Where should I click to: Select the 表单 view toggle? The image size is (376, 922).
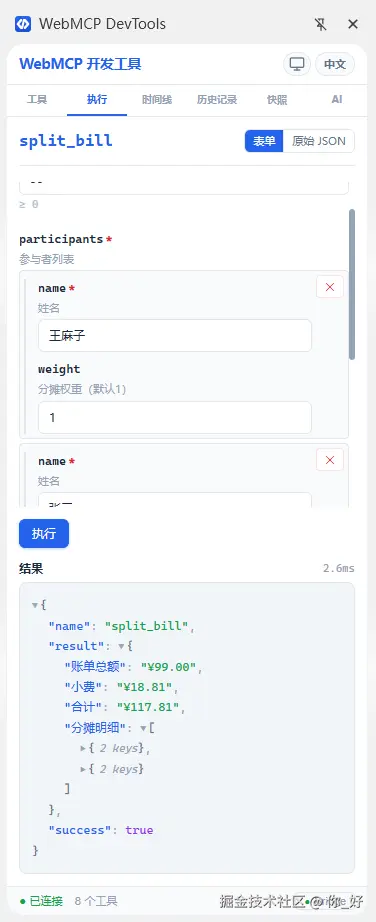coord(264,141)
